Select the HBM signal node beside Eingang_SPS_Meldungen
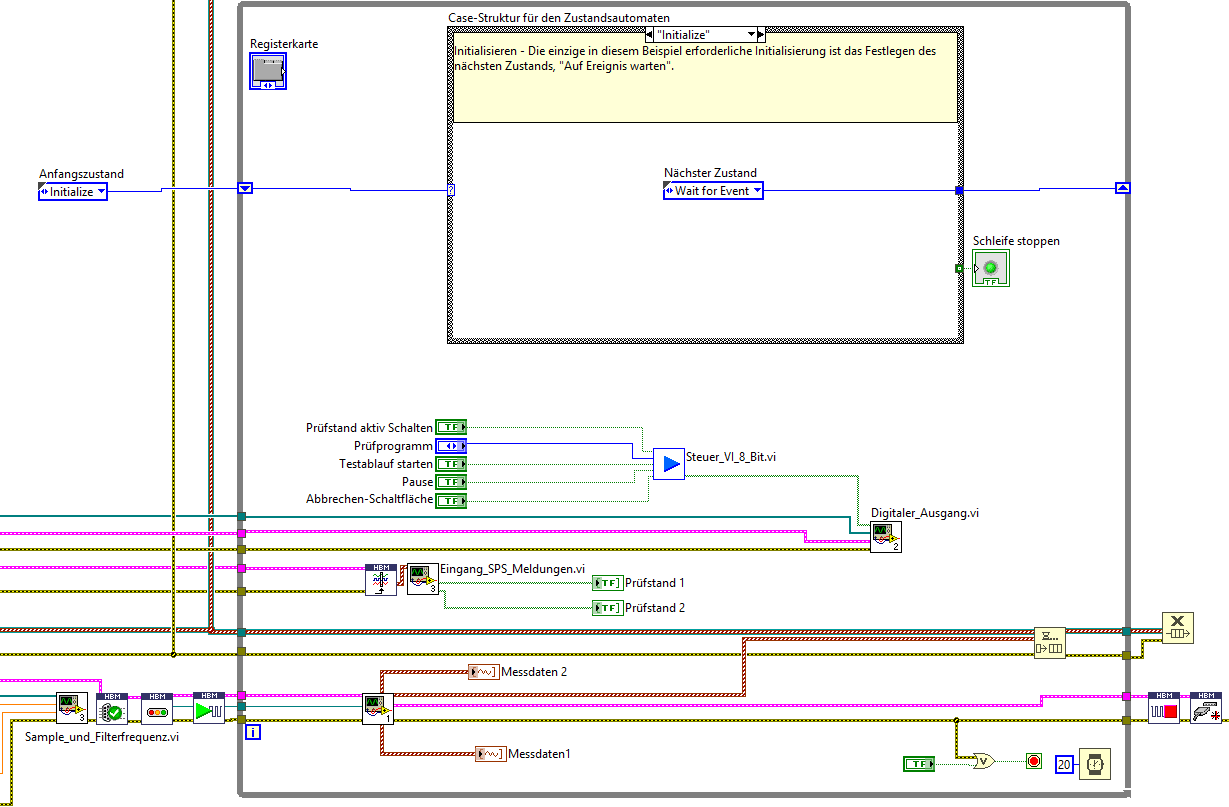1229x807 pixels. point(381,579)
